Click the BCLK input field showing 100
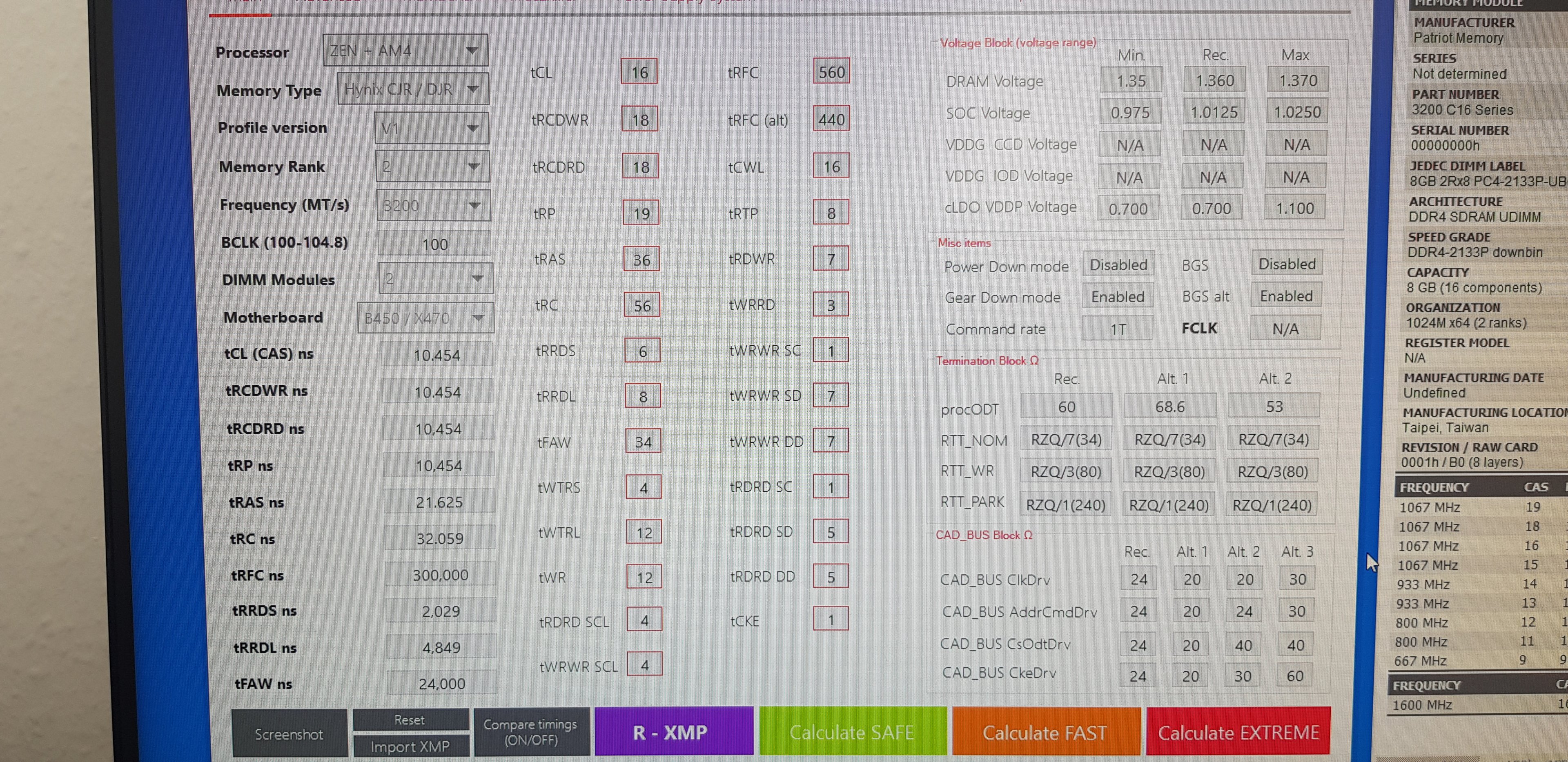The height and width of the screenshot is (762, 1568). [x=434, y=244]
